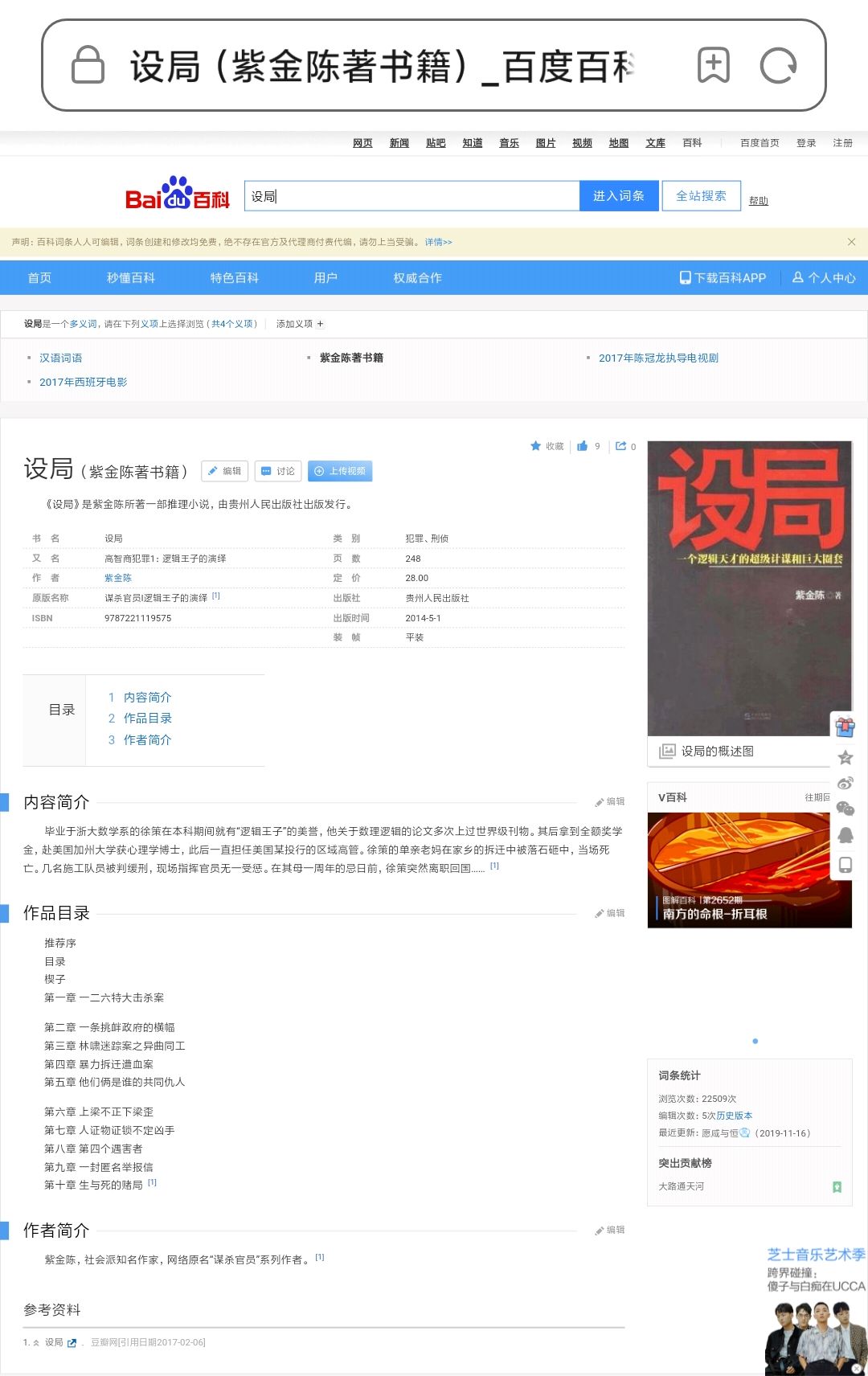Click the 编辑 button beside the title

click(224, 471)
